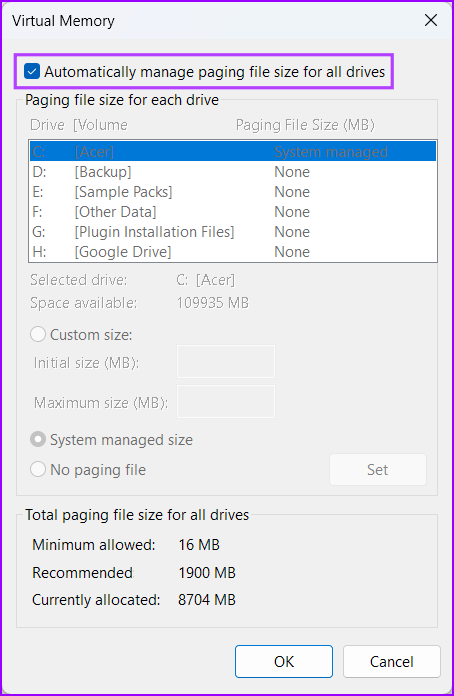Select drive F: [Other Data] row
The height and width of the screenshot is (696, 454).
coord(233,212)
